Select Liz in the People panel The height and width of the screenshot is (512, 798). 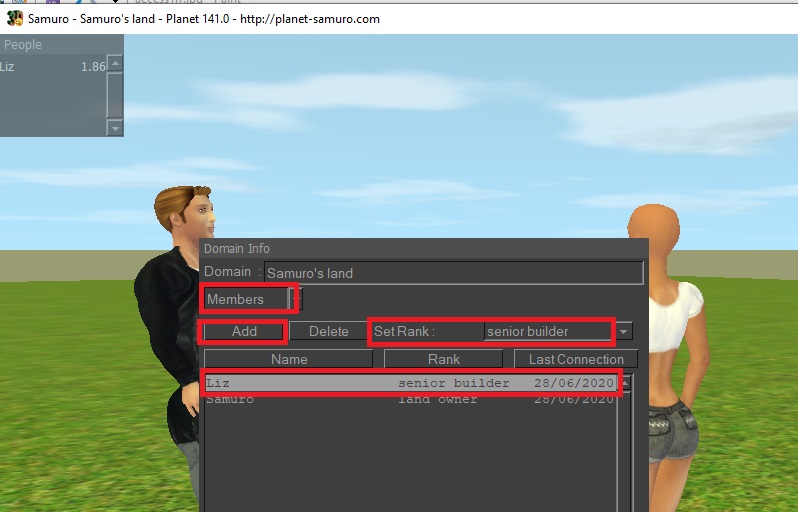[53, 67]
